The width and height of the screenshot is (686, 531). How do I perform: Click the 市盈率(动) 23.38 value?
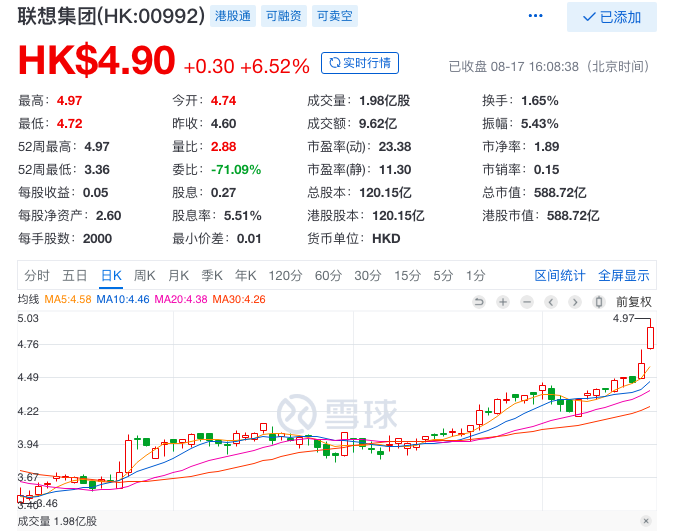point(395,147)
